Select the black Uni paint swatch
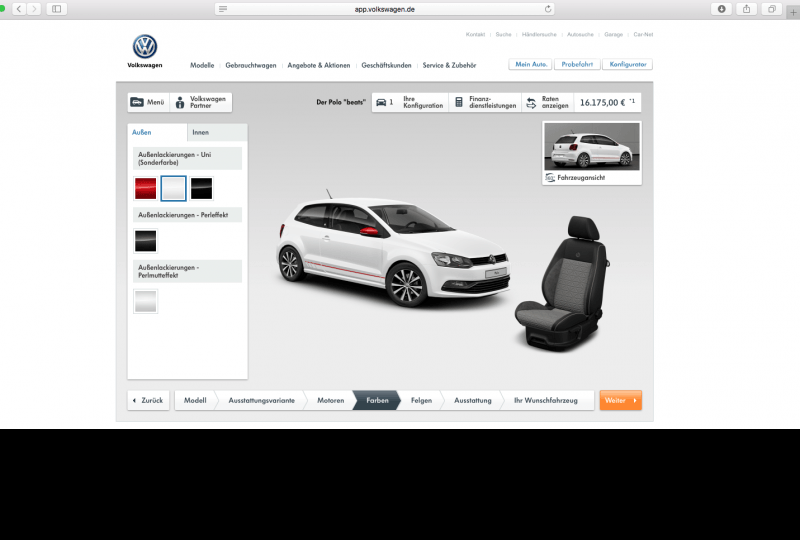The width and height of the screenshot is (800, 540). tap(202, 188)
